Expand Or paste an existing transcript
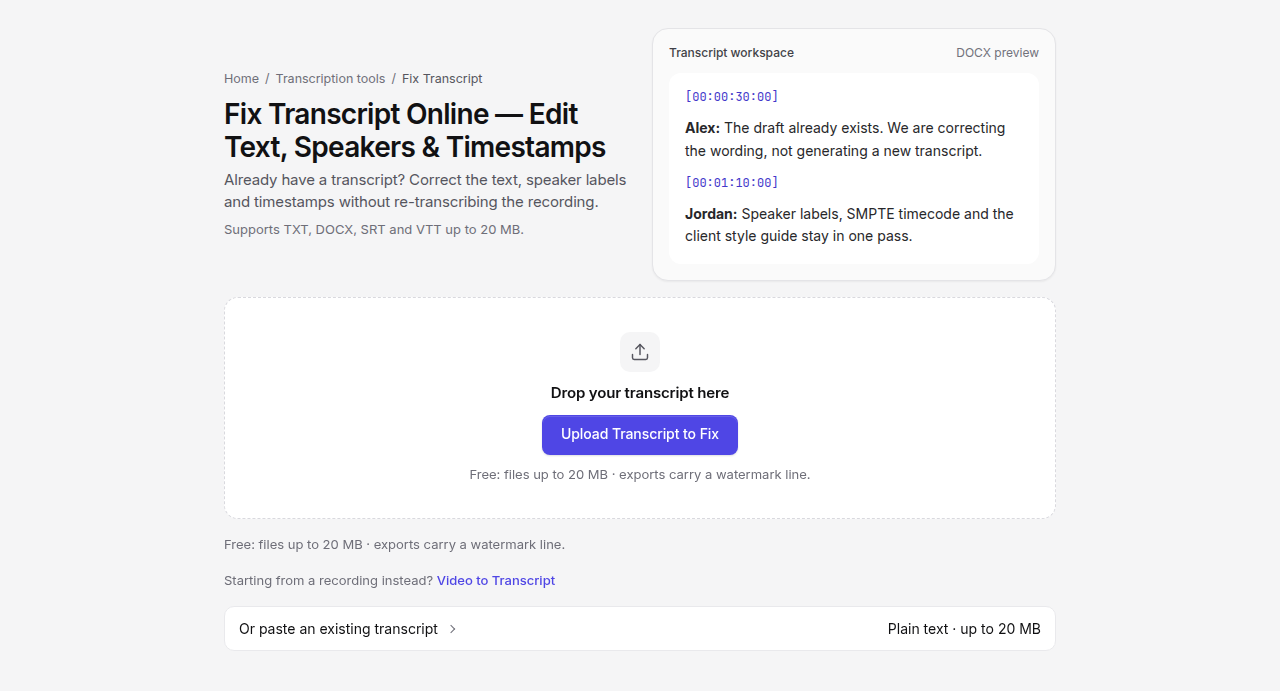This screenshot has width=1280, height=691. [x=640, y=629]
